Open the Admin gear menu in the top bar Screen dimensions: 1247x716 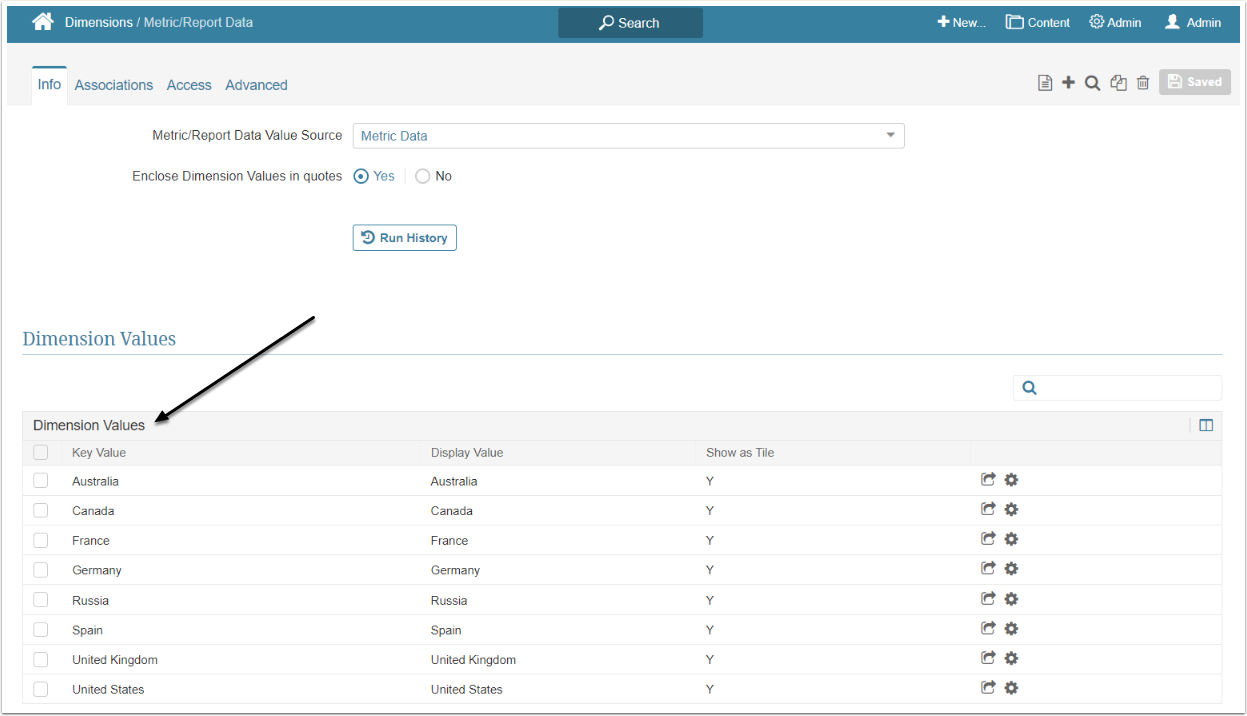[x=1115, y=22]
